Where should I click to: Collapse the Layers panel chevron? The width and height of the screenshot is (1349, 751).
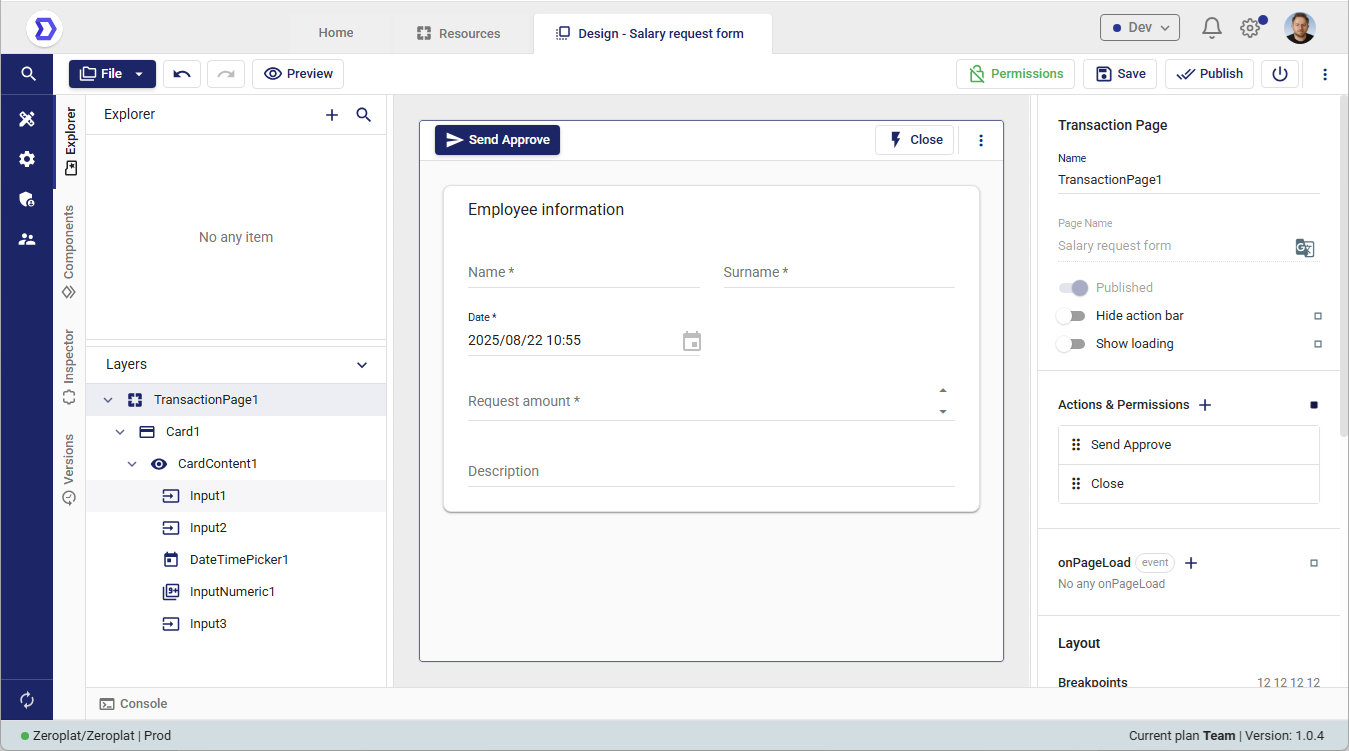coord(362,365)
